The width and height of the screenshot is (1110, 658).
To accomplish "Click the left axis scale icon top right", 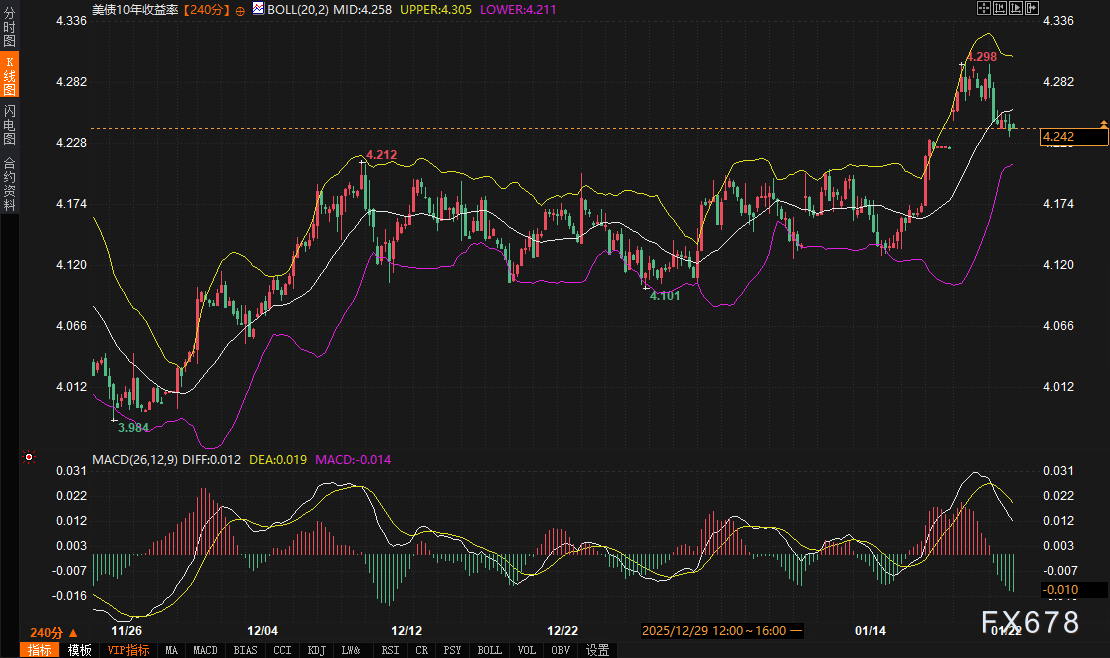I will click(1000, 8).
